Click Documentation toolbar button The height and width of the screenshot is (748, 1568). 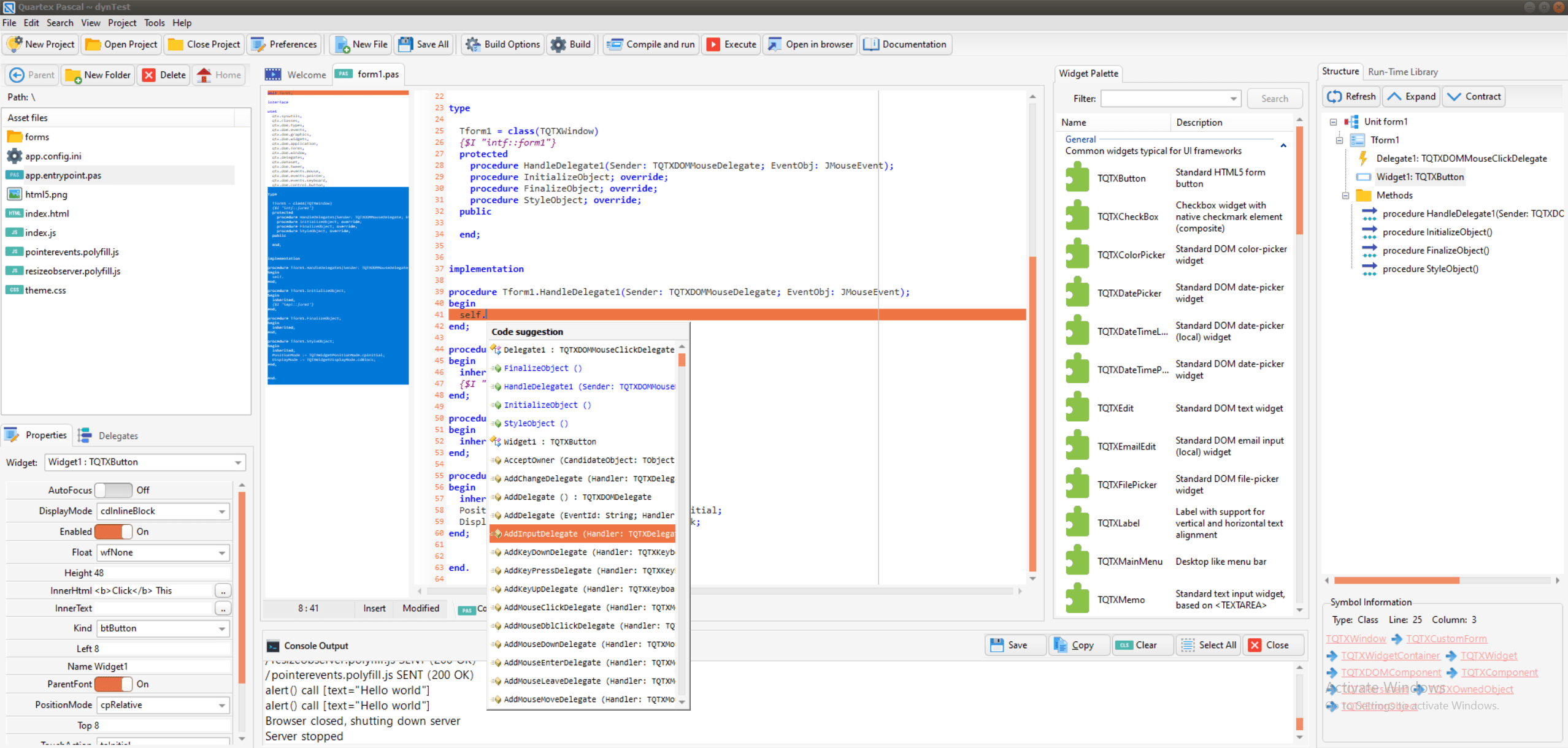(x=906, y=44)
